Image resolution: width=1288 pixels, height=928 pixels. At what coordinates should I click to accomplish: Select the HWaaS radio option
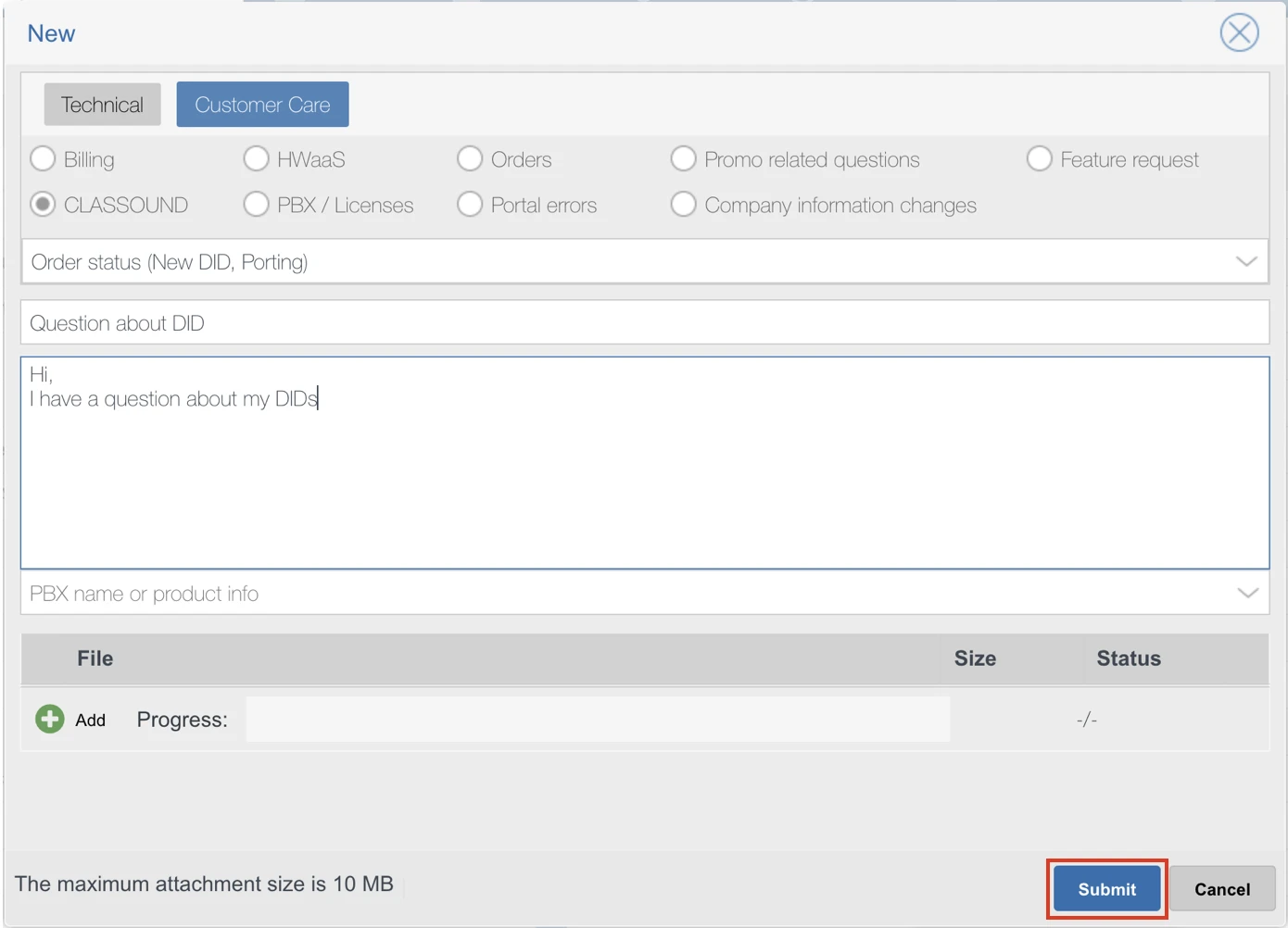point(257,159)
